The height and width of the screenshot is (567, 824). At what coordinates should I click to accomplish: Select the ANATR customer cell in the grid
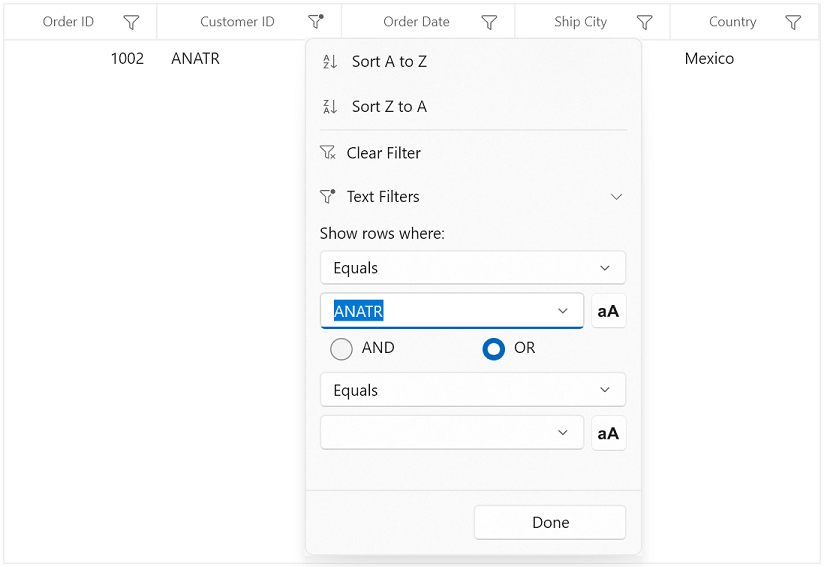[231, 58]
